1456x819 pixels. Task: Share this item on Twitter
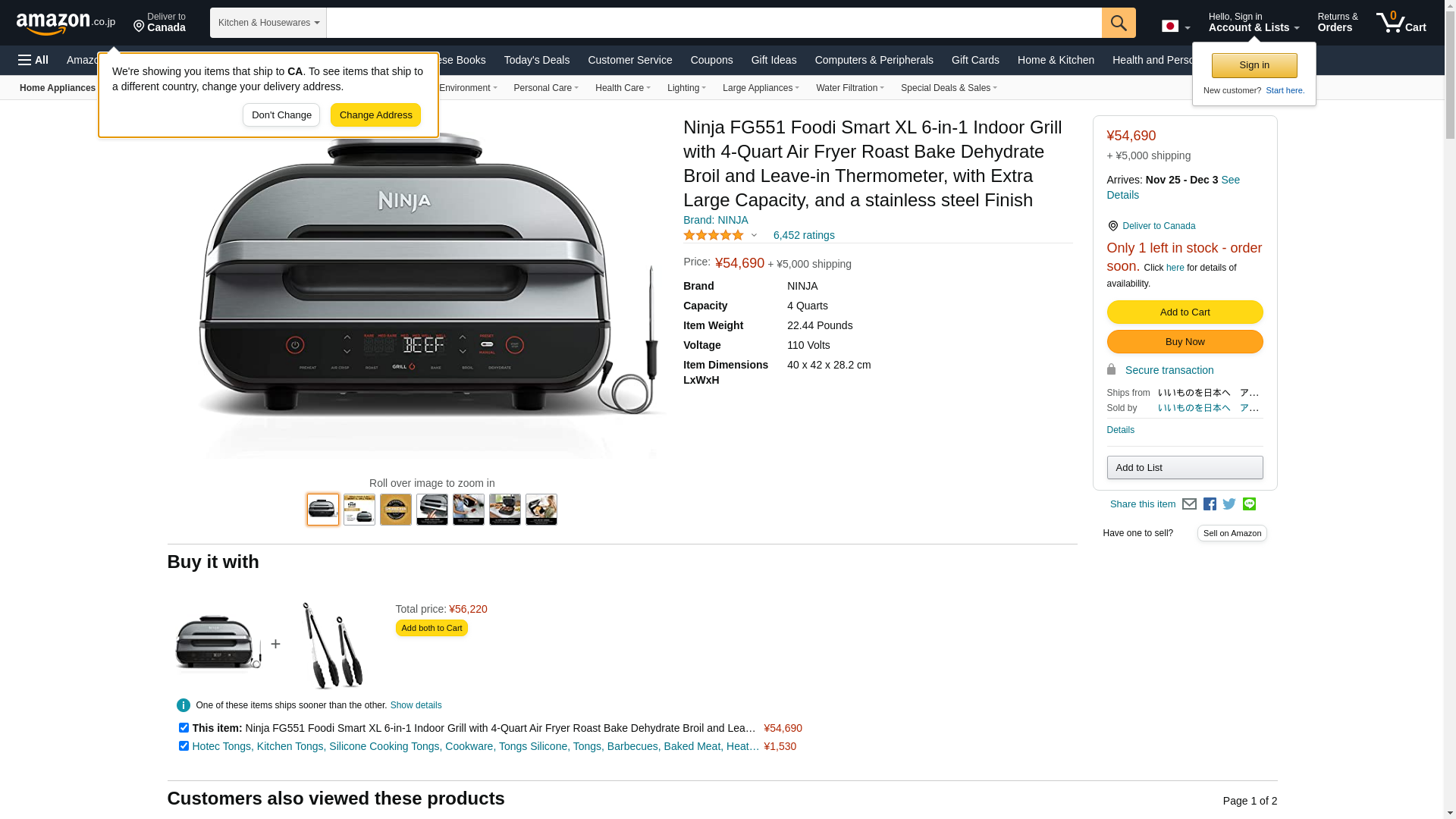tap(1229, 504)
